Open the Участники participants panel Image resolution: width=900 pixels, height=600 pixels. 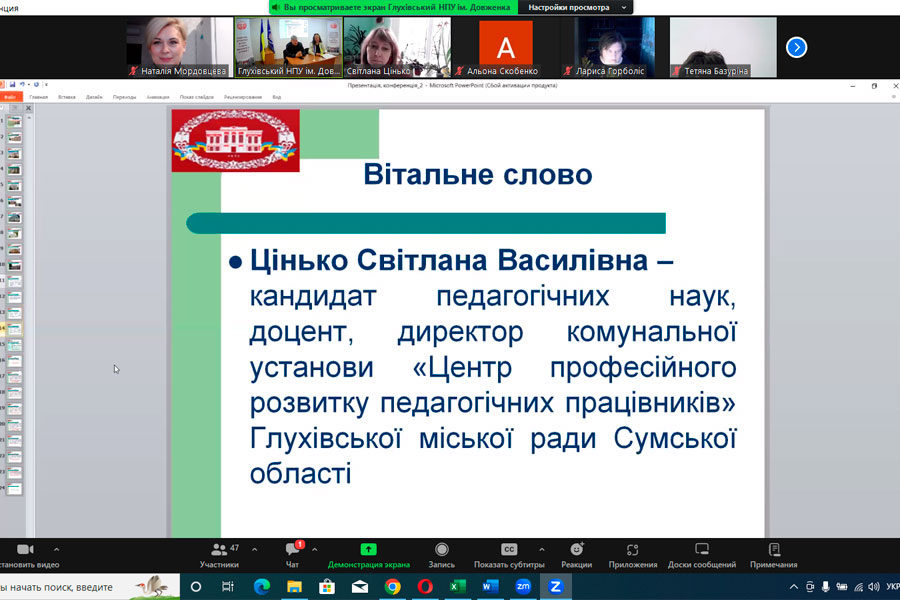click(219, 556)
